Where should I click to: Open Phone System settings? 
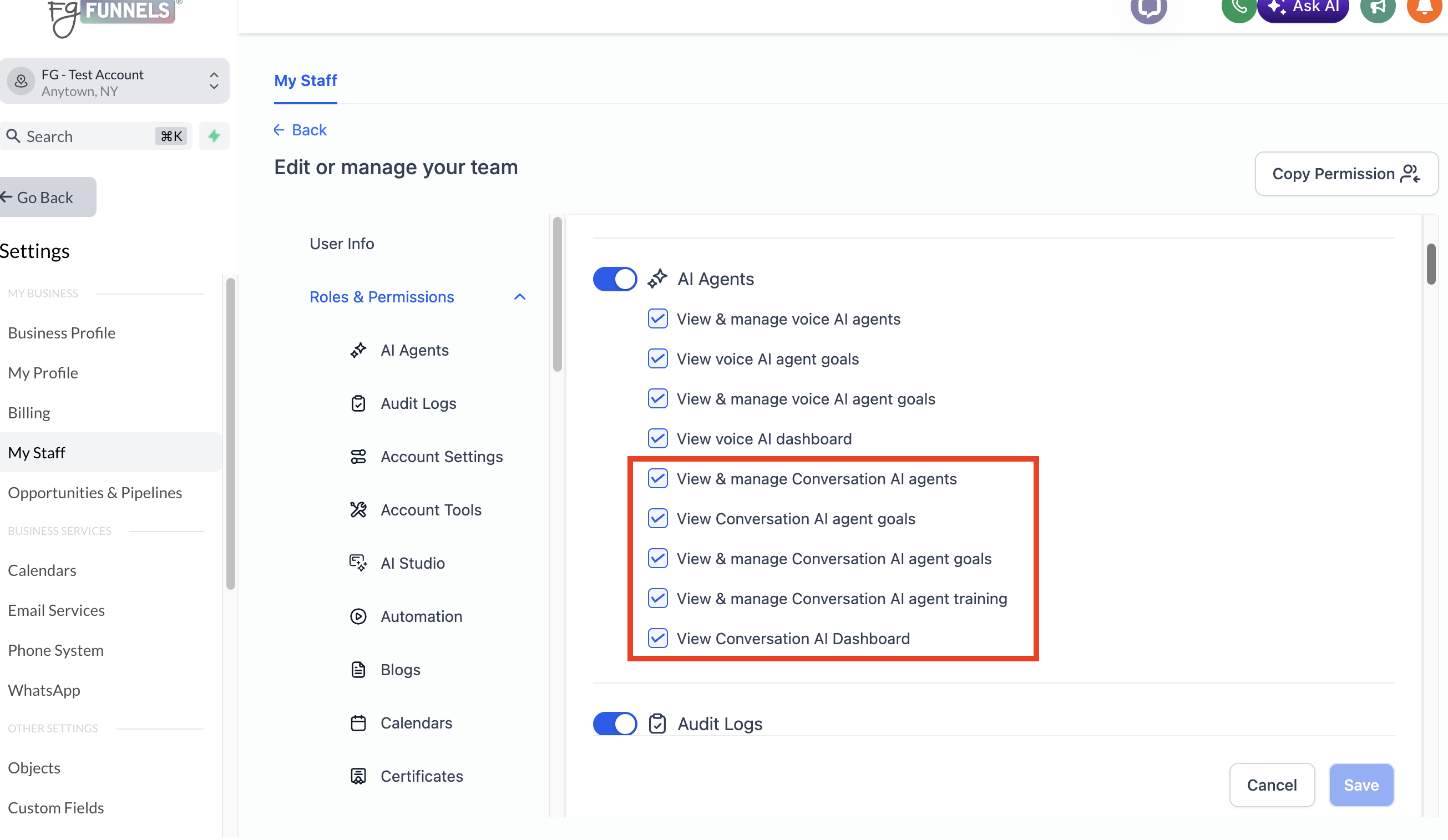pyautogui.click(x=55, y=651)
